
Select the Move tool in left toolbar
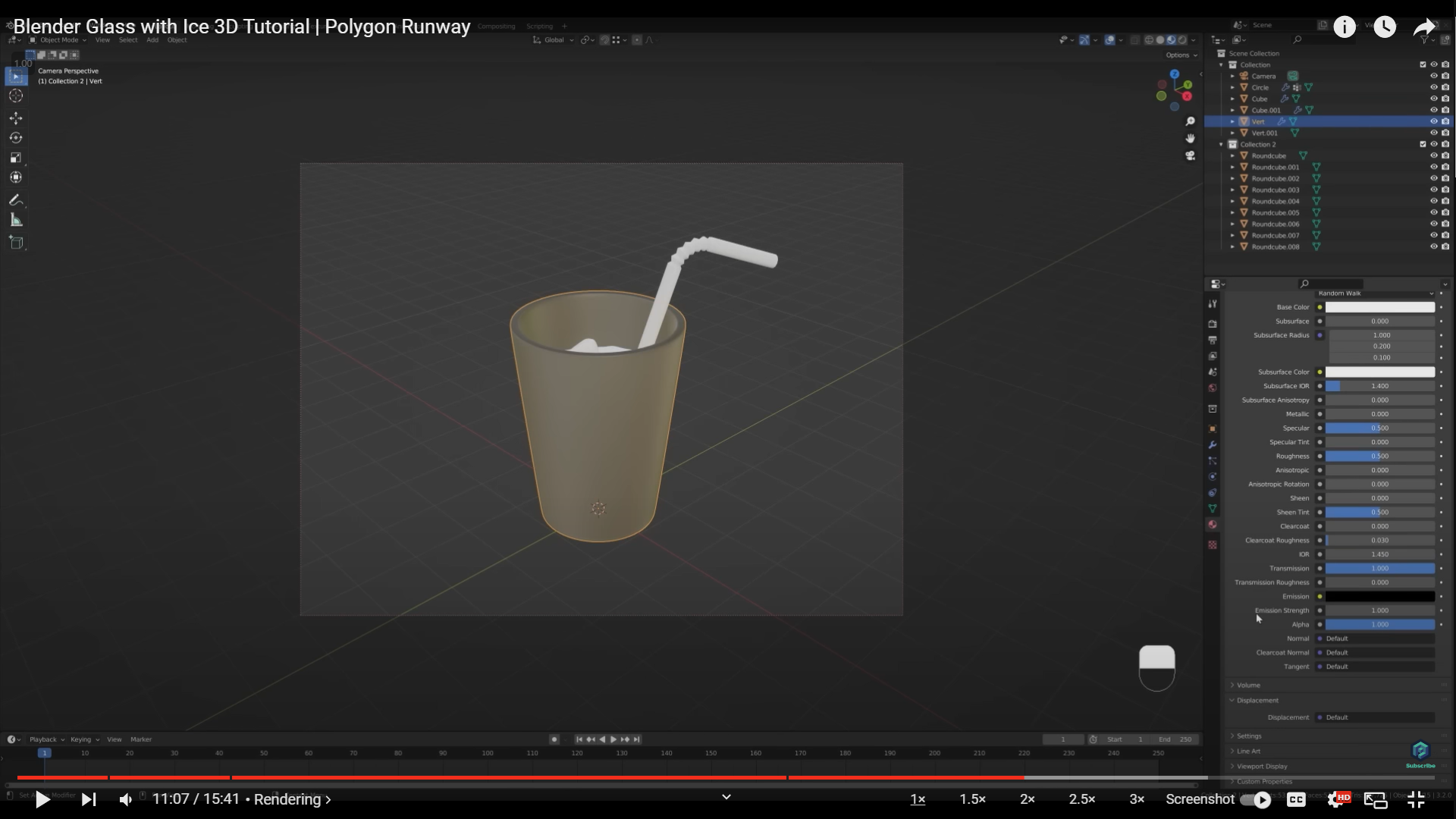16,118
